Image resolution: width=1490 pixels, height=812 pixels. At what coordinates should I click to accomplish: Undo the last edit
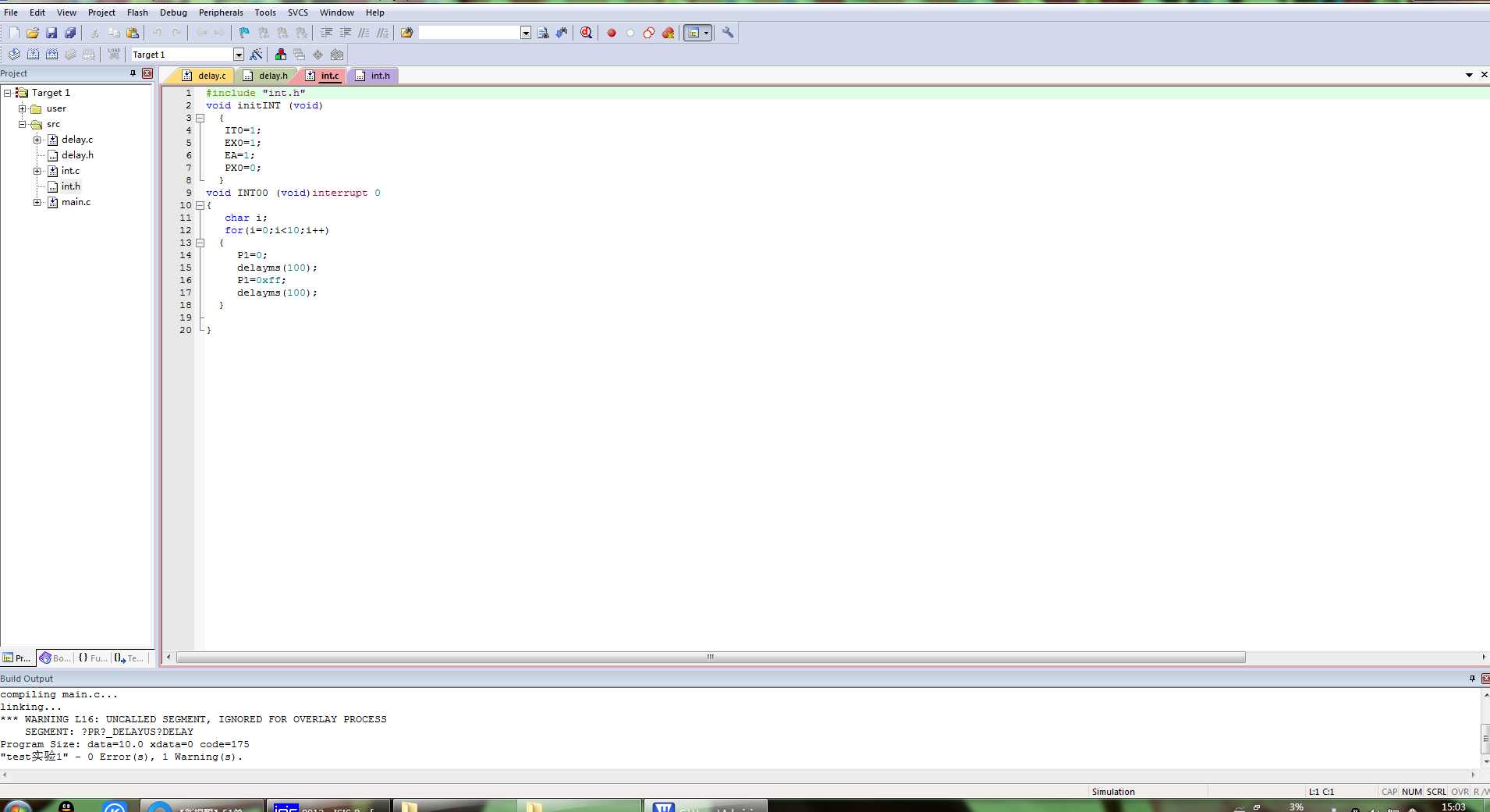(x=158, y=33)
